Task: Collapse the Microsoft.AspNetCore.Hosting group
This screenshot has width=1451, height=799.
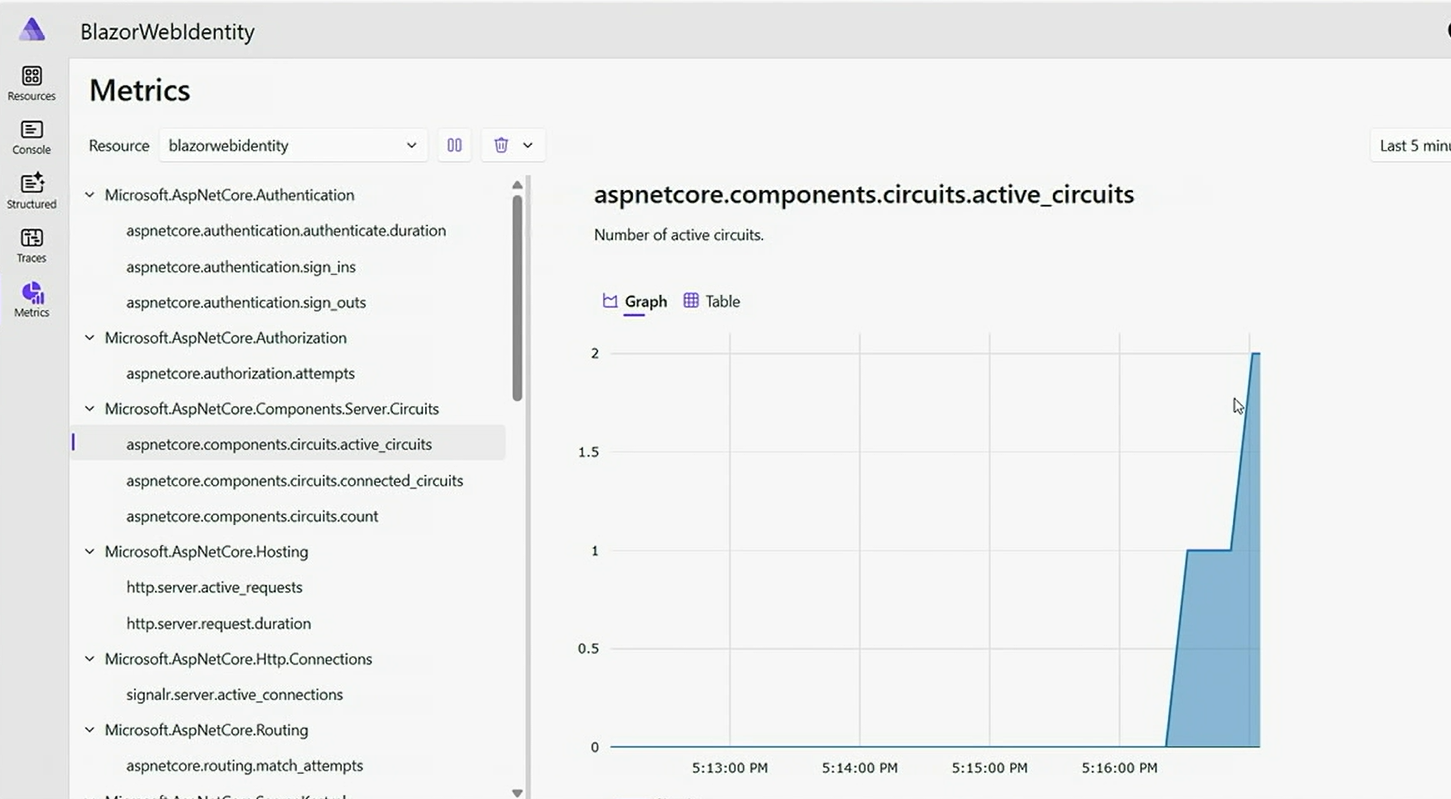Action: [90, 552]
